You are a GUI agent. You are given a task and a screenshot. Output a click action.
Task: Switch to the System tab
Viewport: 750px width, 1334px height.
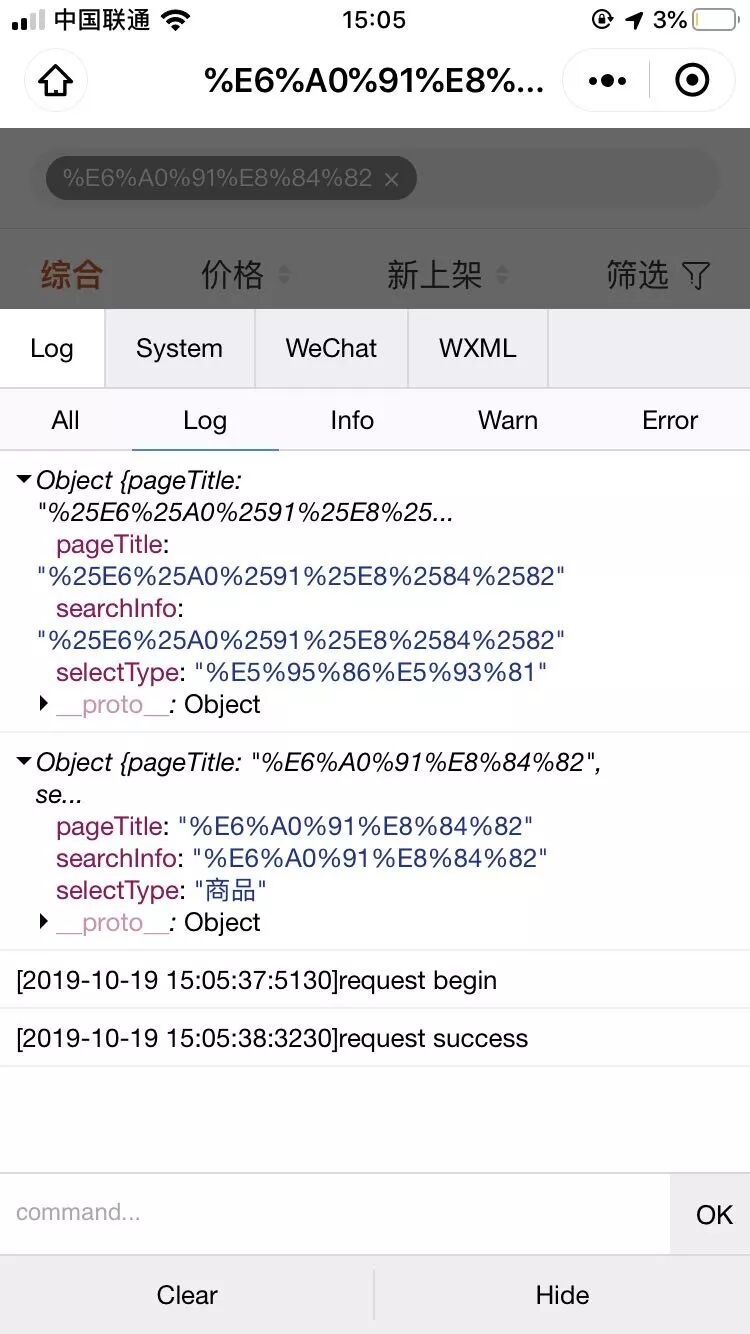point(179,348)
